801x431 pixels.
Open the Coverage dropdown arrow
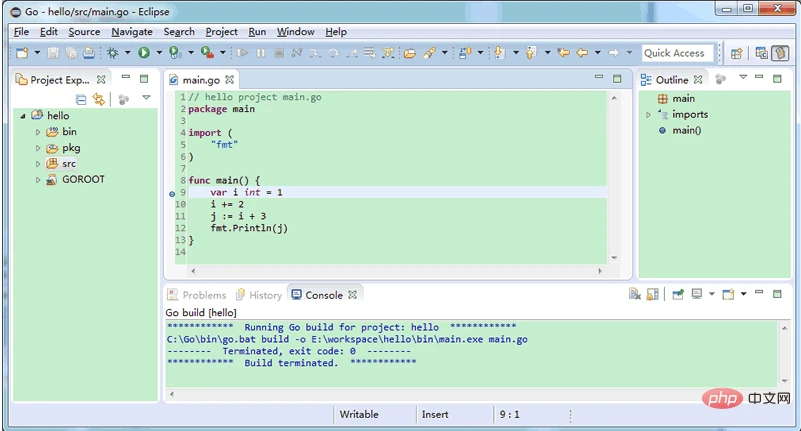191,53
